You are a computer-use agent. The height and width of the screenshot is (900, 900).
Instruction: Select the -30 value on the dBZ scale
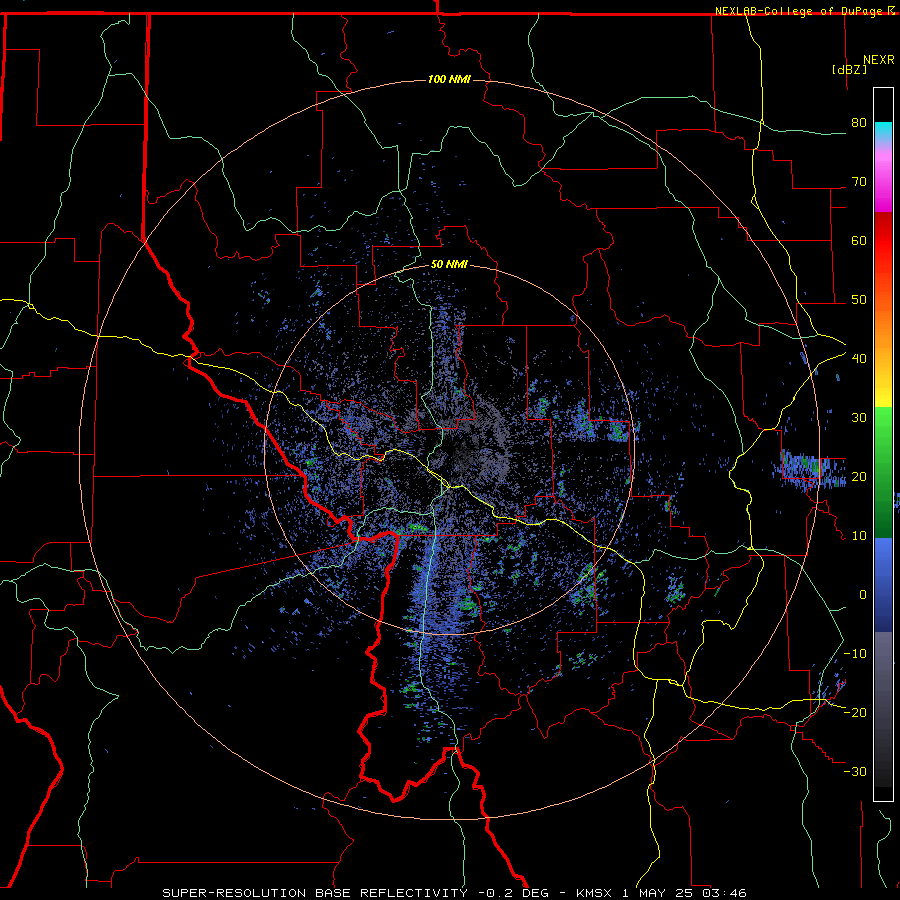click(855, 771)
